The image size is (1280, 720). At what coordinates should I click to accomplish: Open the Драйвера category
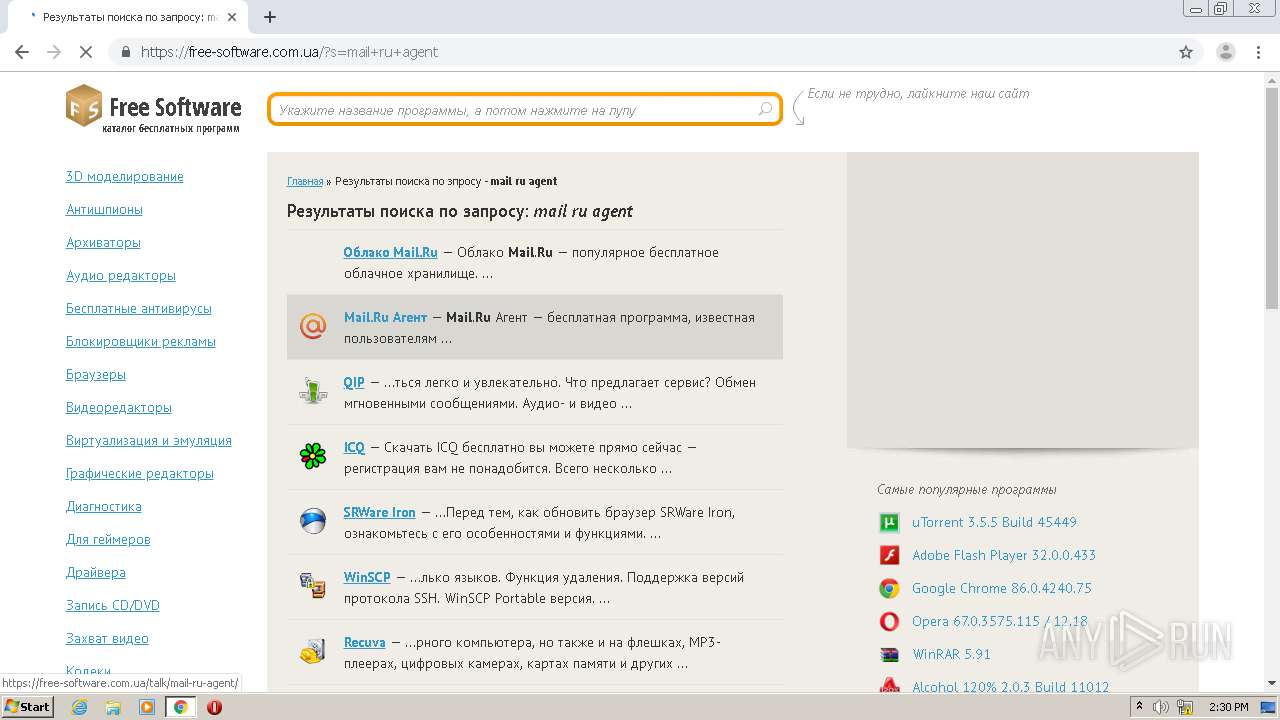(96, 572)
